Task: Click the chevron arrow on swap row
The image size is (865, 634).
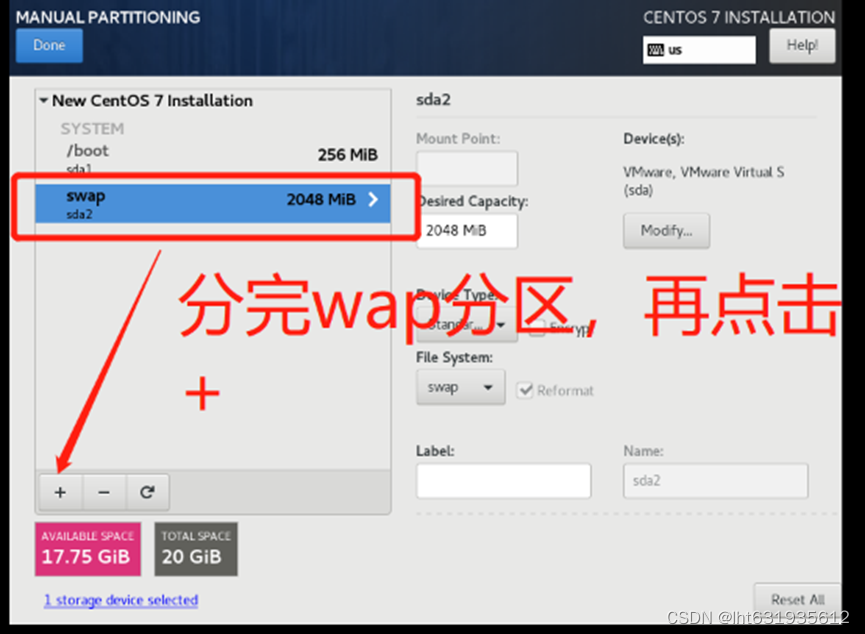Action: (x=373, y=199)
